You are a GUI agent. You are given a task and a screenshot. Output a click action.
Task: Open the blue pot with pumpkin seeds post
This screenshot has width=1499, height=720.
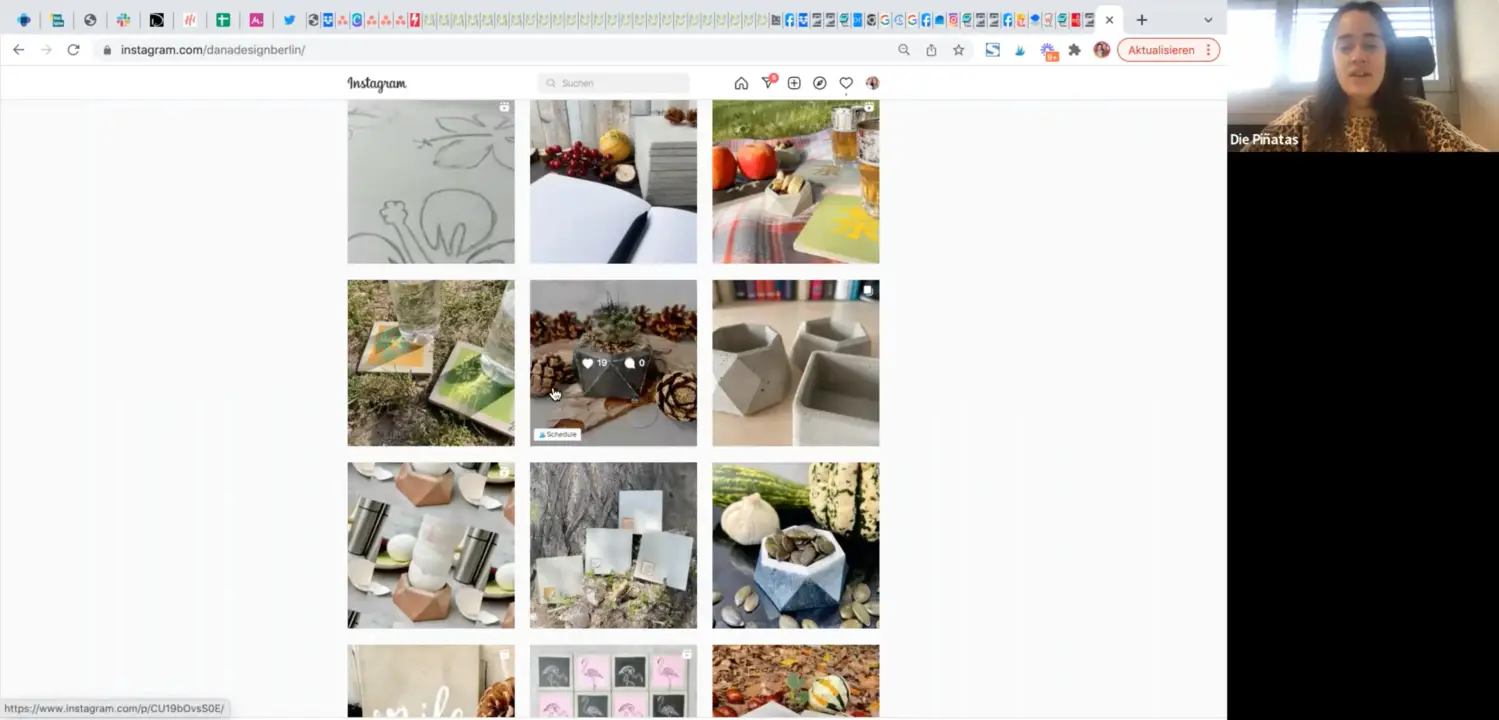795,545
